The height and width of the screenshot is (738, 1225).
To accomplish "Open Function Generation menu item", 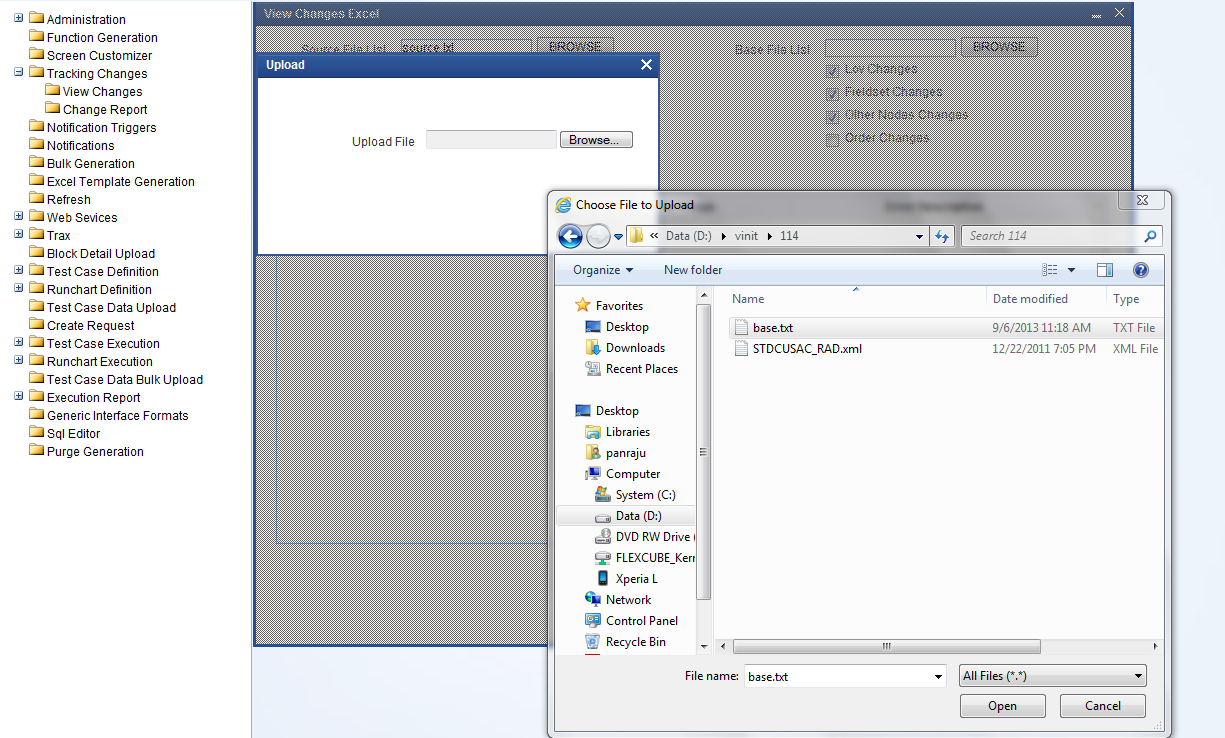I will (x=102, y=38).
